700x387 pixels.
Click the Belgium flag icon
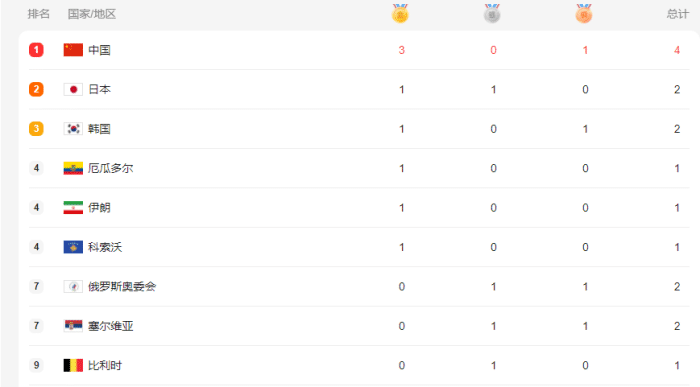73,365
